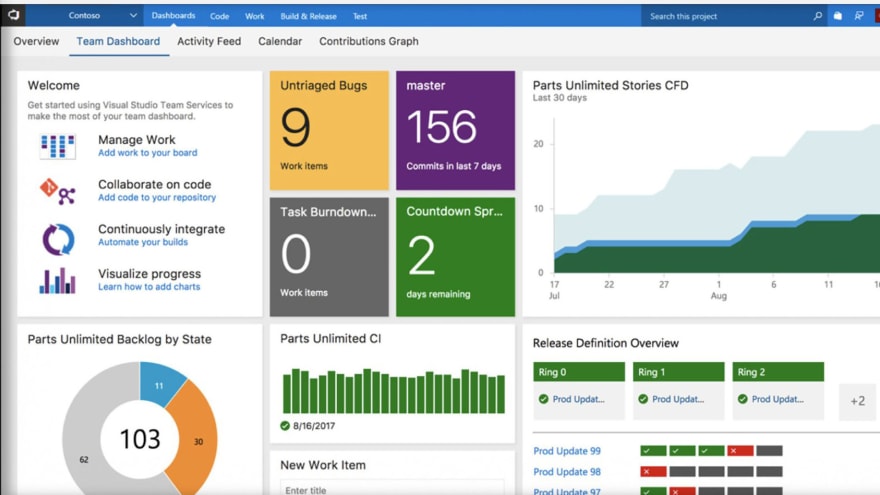
Task: Switch to the Activity Feed tab
Action: [209, 42]
